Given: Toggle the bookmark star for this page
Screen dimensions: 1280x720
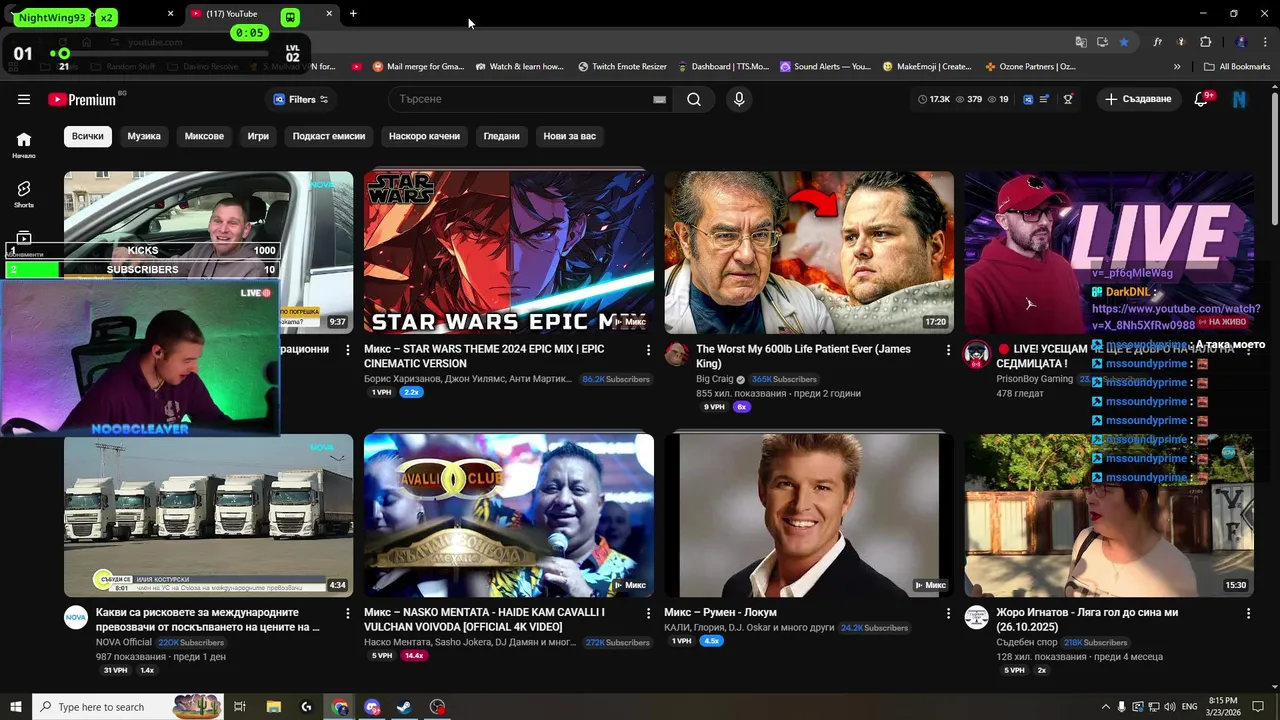Looking at the screenshot, I should (x=1124, y=42).
